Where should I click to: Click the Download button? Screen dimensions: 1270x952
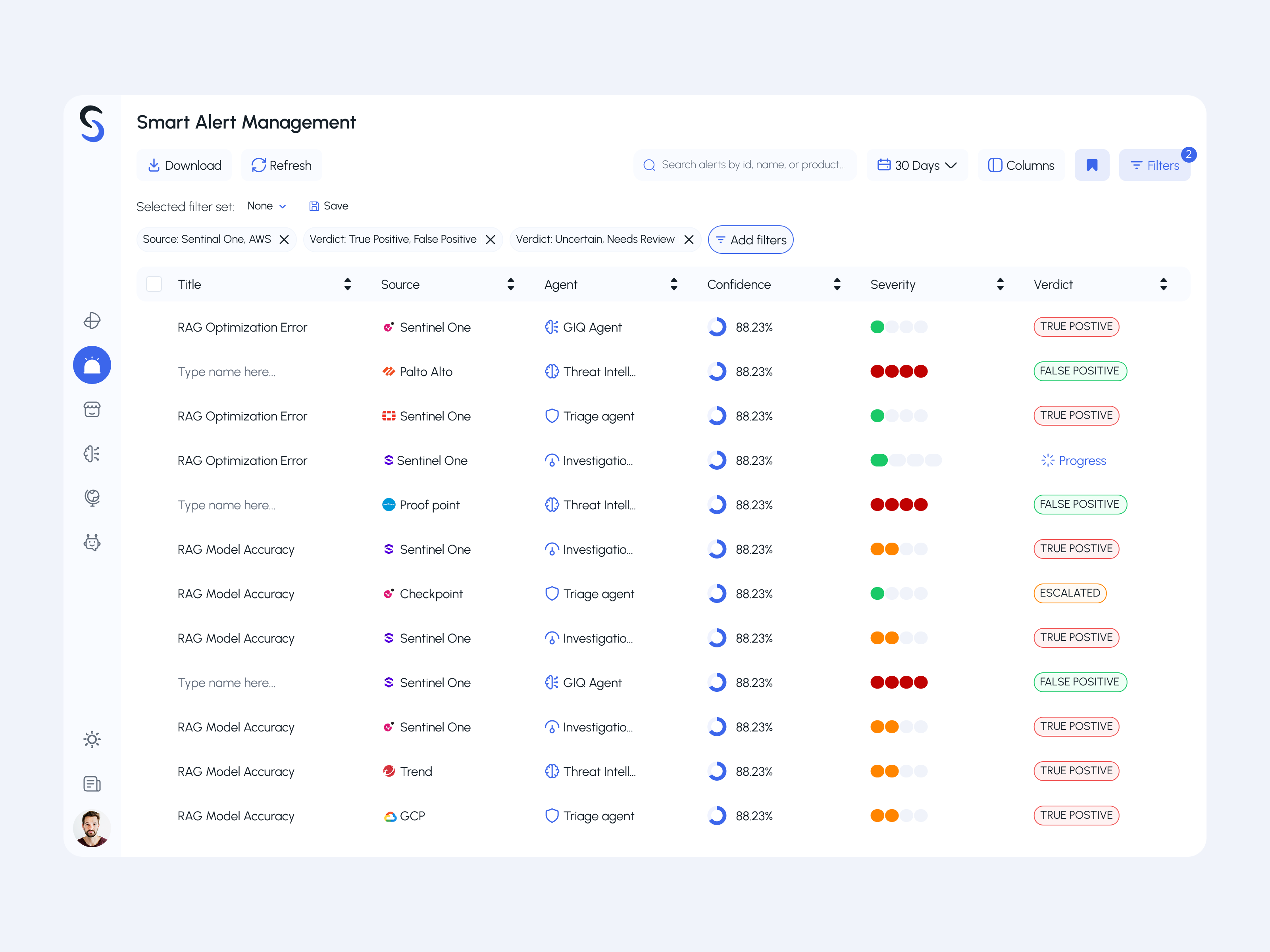184,165
